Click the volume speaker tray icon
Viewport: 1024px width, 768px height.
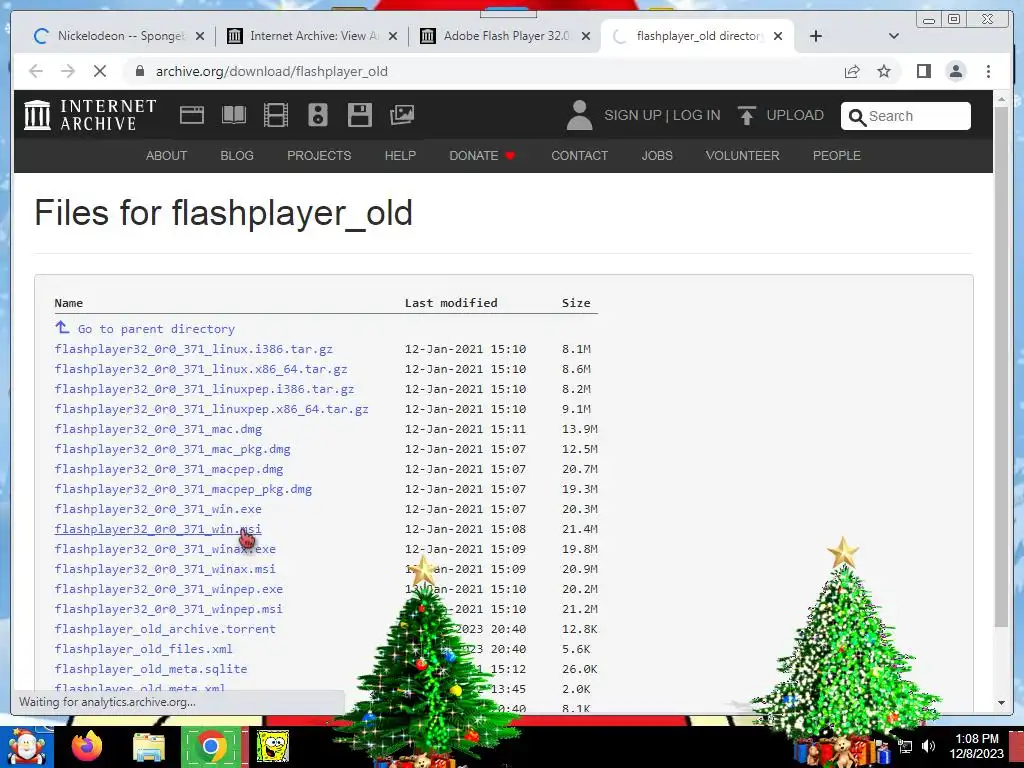[928, 746]
